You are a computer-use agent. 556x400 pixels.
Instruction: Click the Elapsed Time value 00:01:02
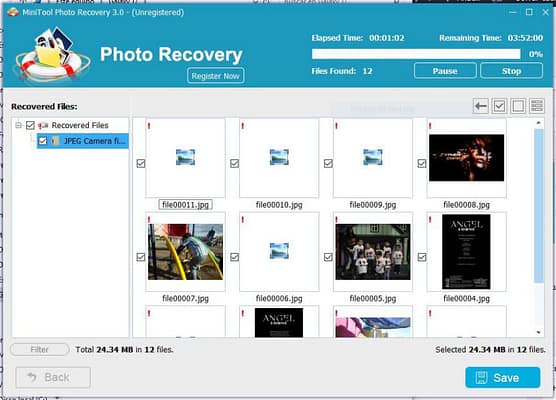click(x=387, y=38)
